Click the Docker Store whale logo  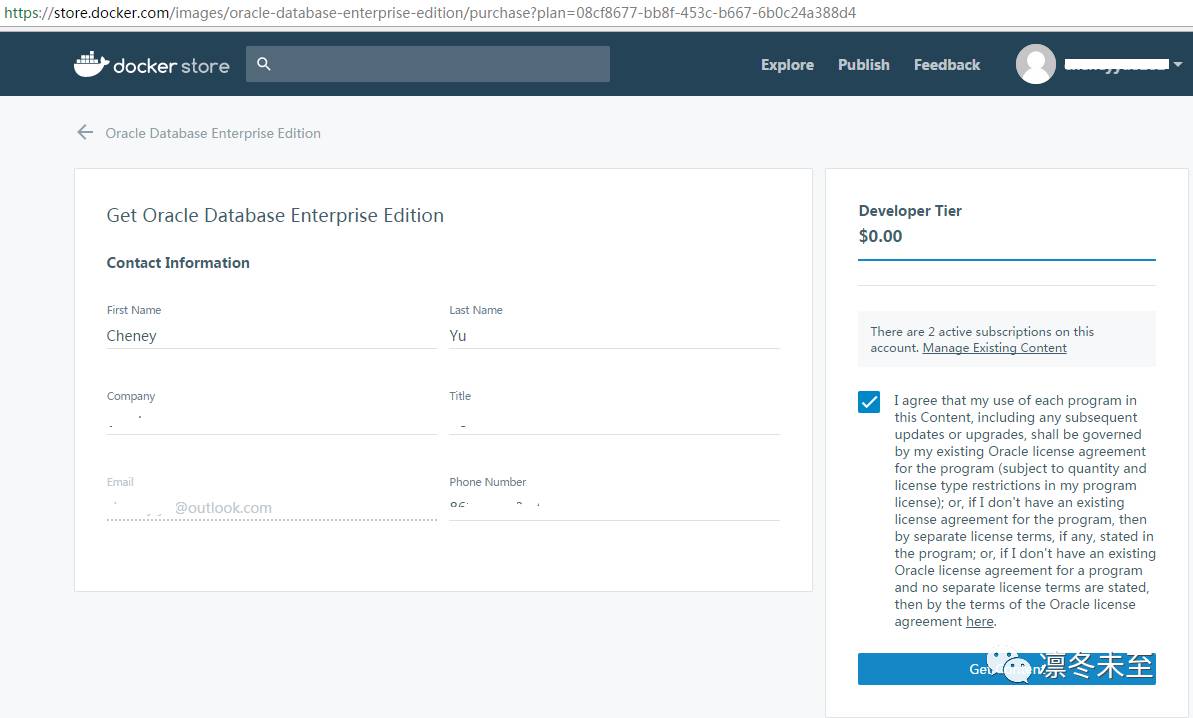point(91,65)
